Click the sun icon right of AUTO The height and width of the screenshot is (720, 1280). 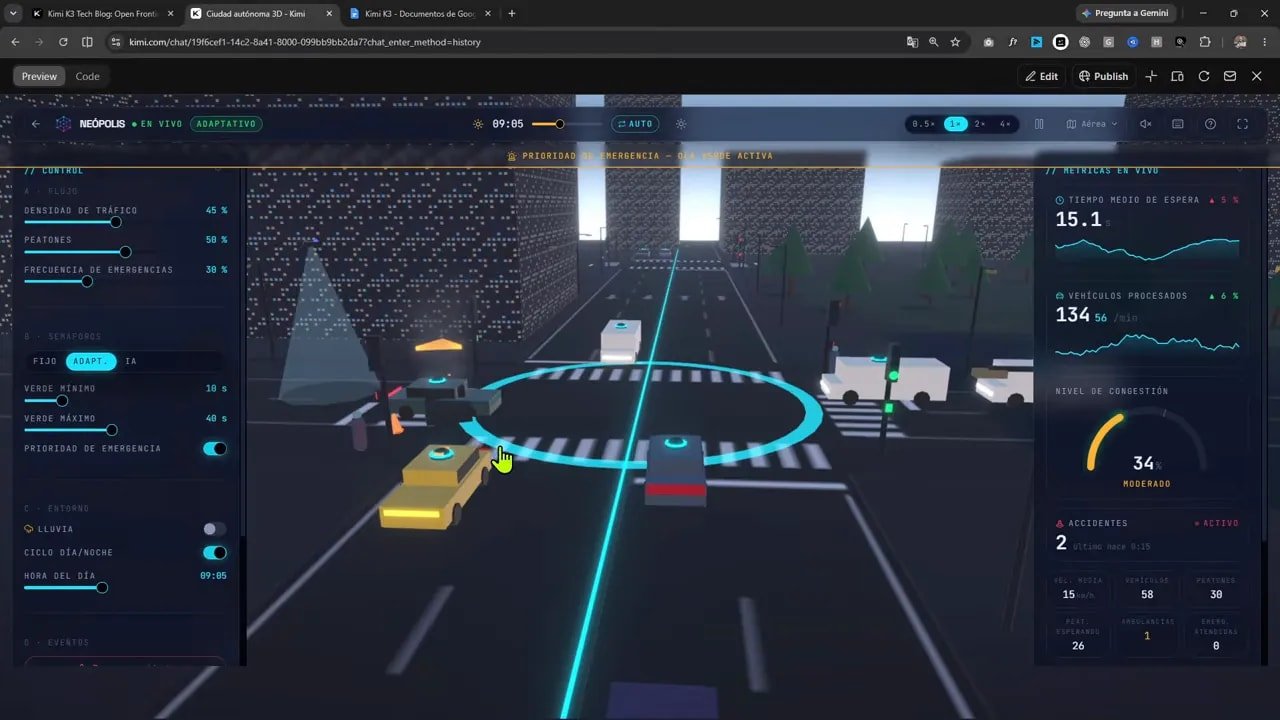[681, 124]
